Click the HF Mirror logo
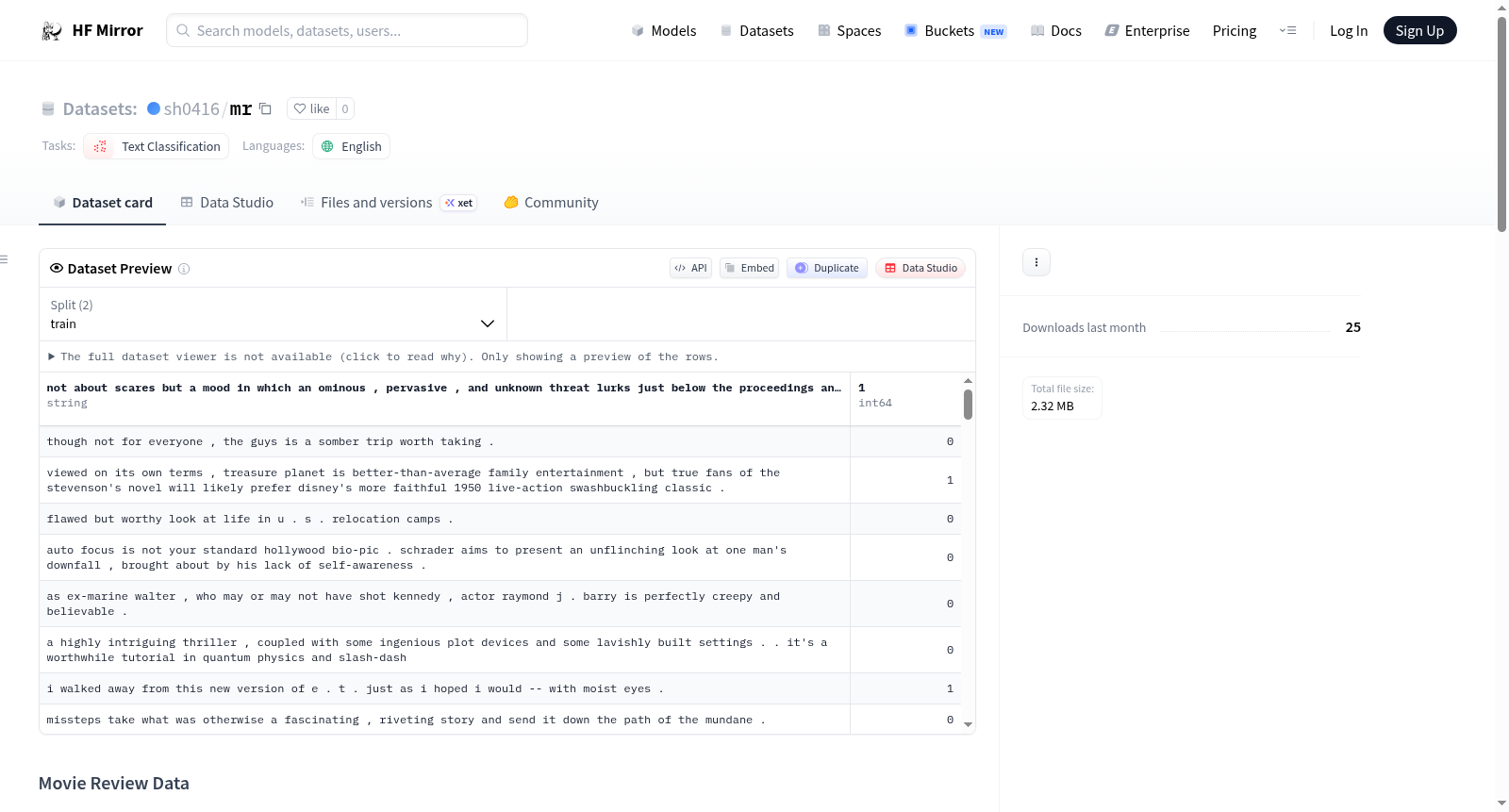This screenshot has height=812, width=1509. (x=91, y=30)
